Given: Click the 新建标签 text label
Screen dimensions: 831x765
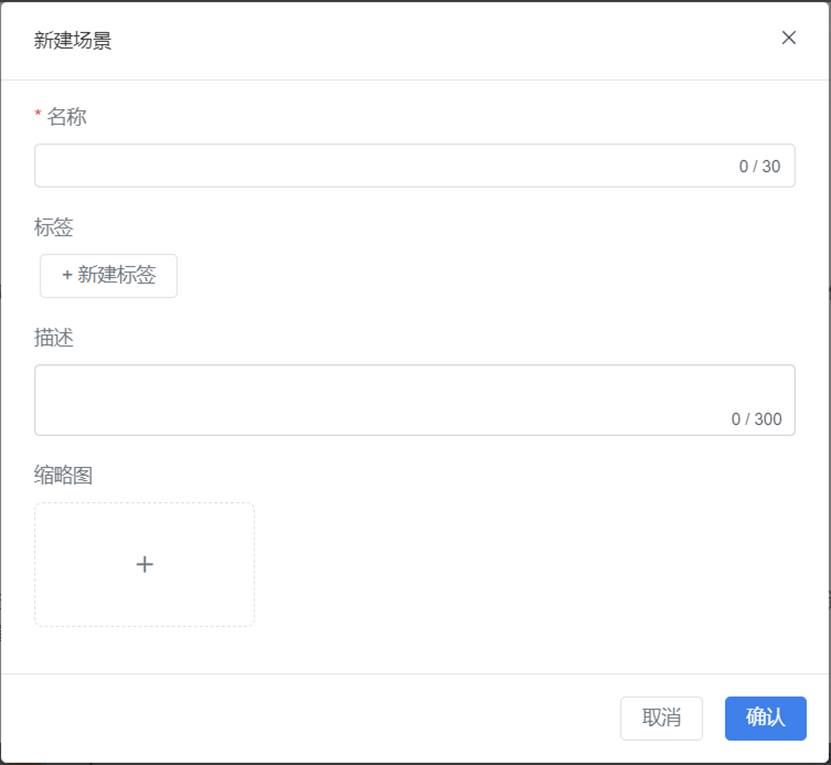Looking at the screenshot, I should pos(117,275).
